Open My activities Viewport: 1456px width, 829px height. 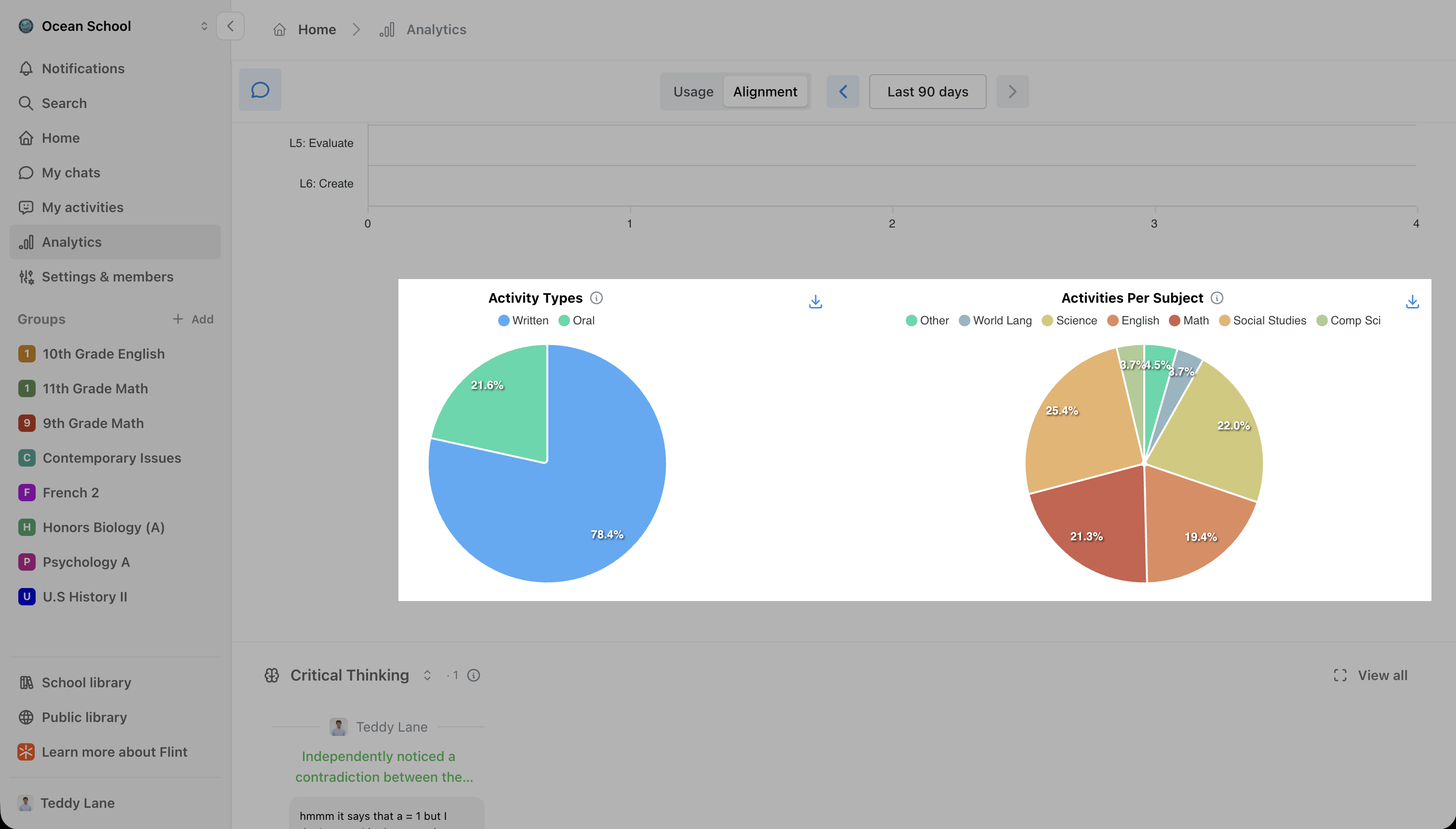click(115, 207)
